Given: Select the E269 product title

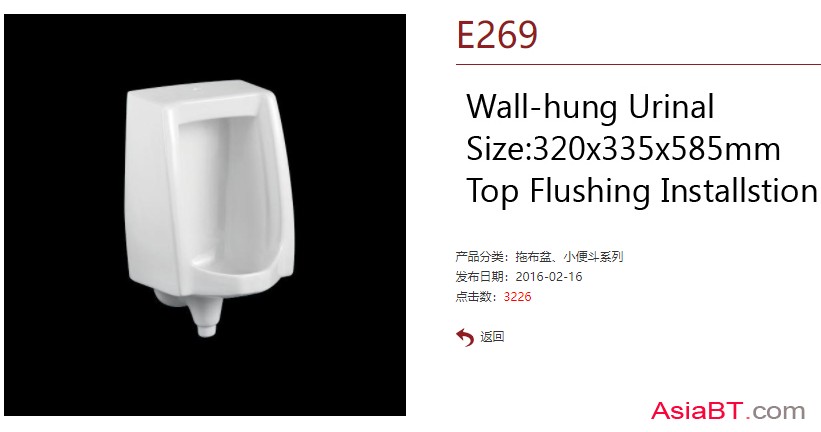Looking at the screenshot, I should (x=497, y=35).
